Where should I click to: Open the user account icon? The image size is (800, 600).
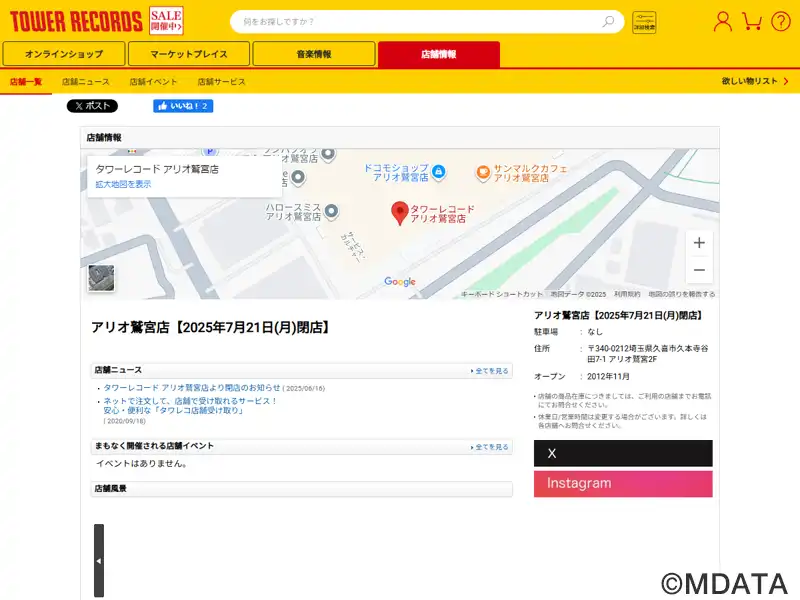[x=722, y=22]
